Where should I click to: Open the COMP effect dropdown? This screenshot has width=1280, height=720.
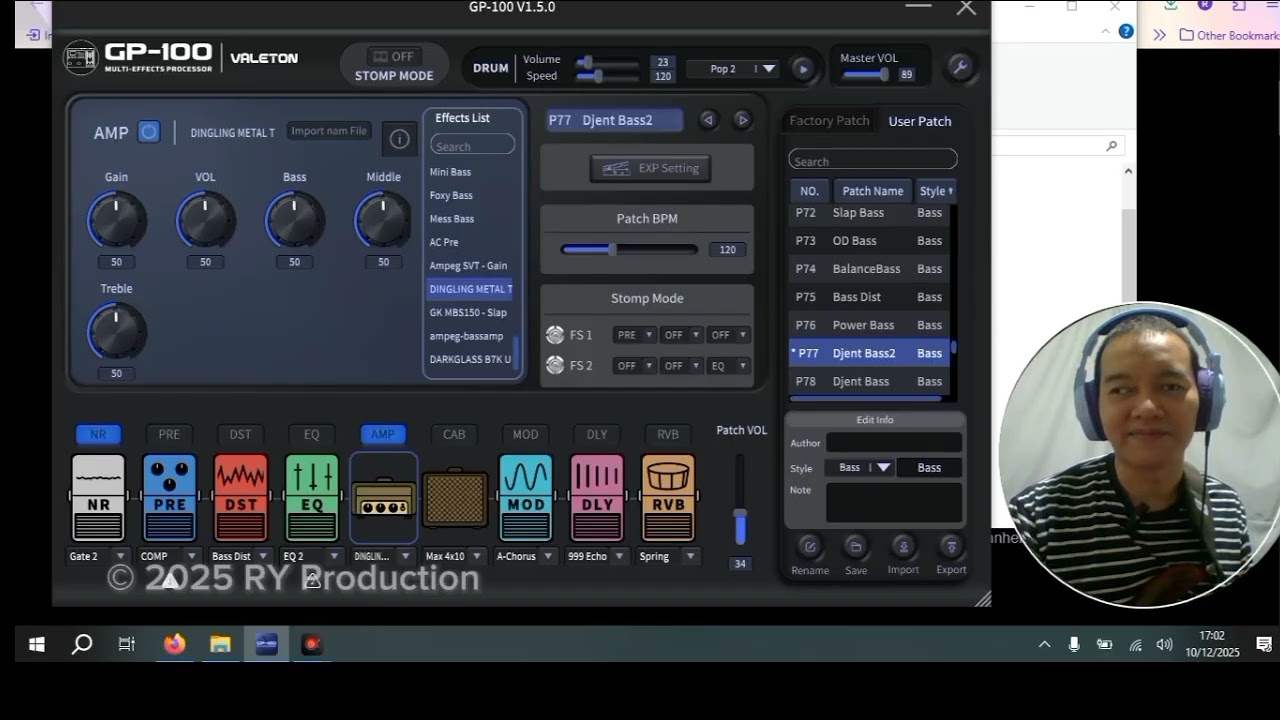169,556
